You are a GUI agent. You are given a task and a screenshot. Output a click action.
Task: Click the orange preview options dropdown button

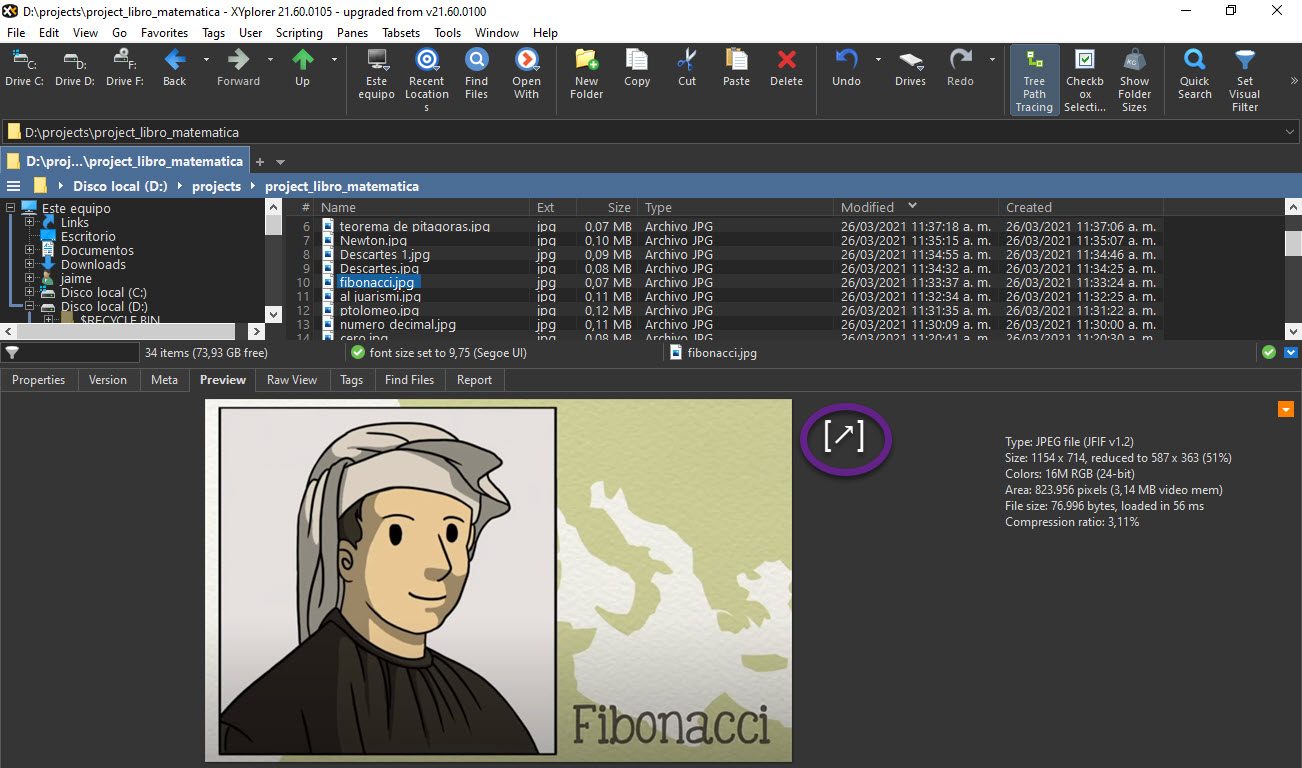(1286, 409)
